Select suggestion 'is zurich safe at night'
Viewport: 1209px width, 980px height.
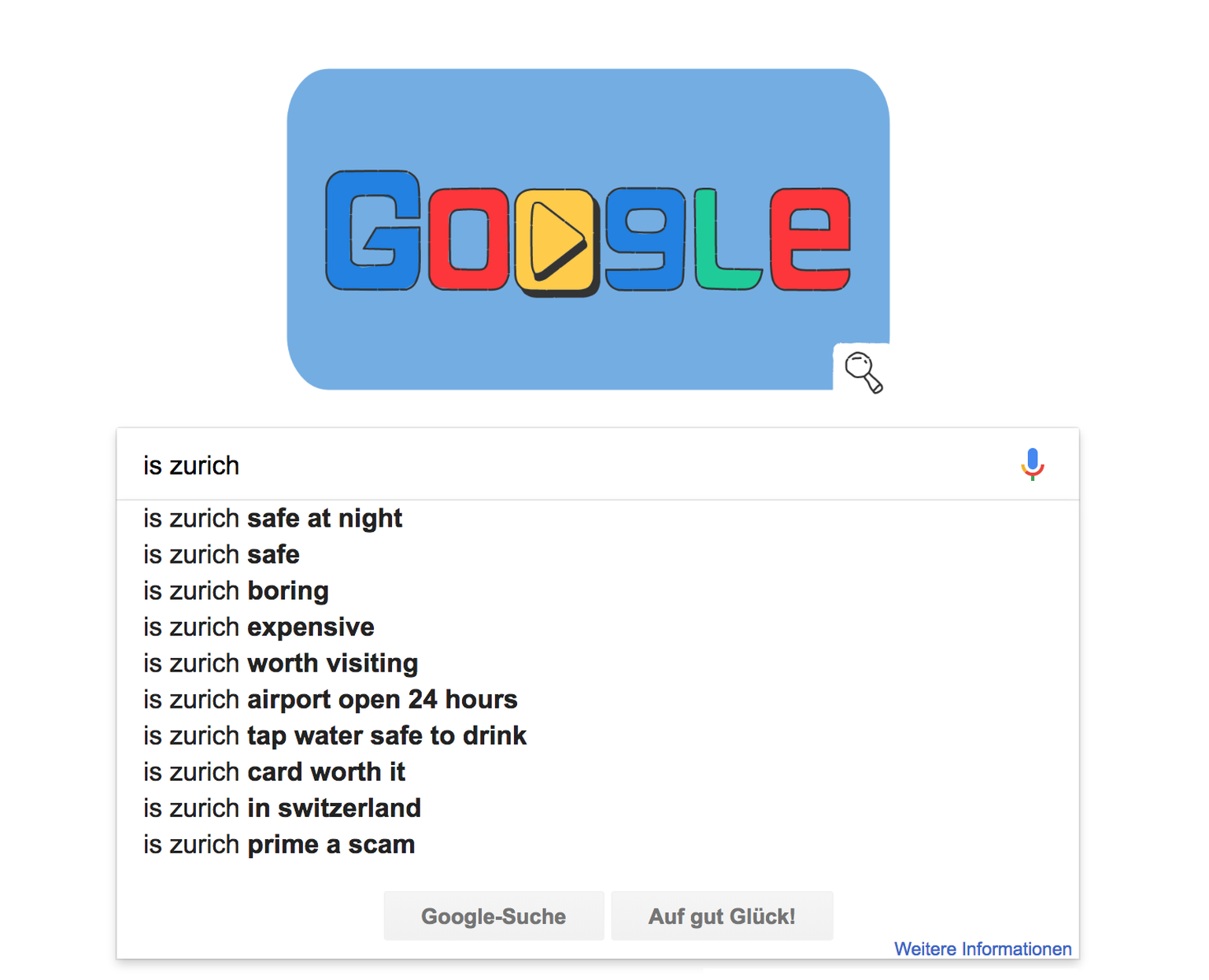pyautogui.click(x=272, y=519)
